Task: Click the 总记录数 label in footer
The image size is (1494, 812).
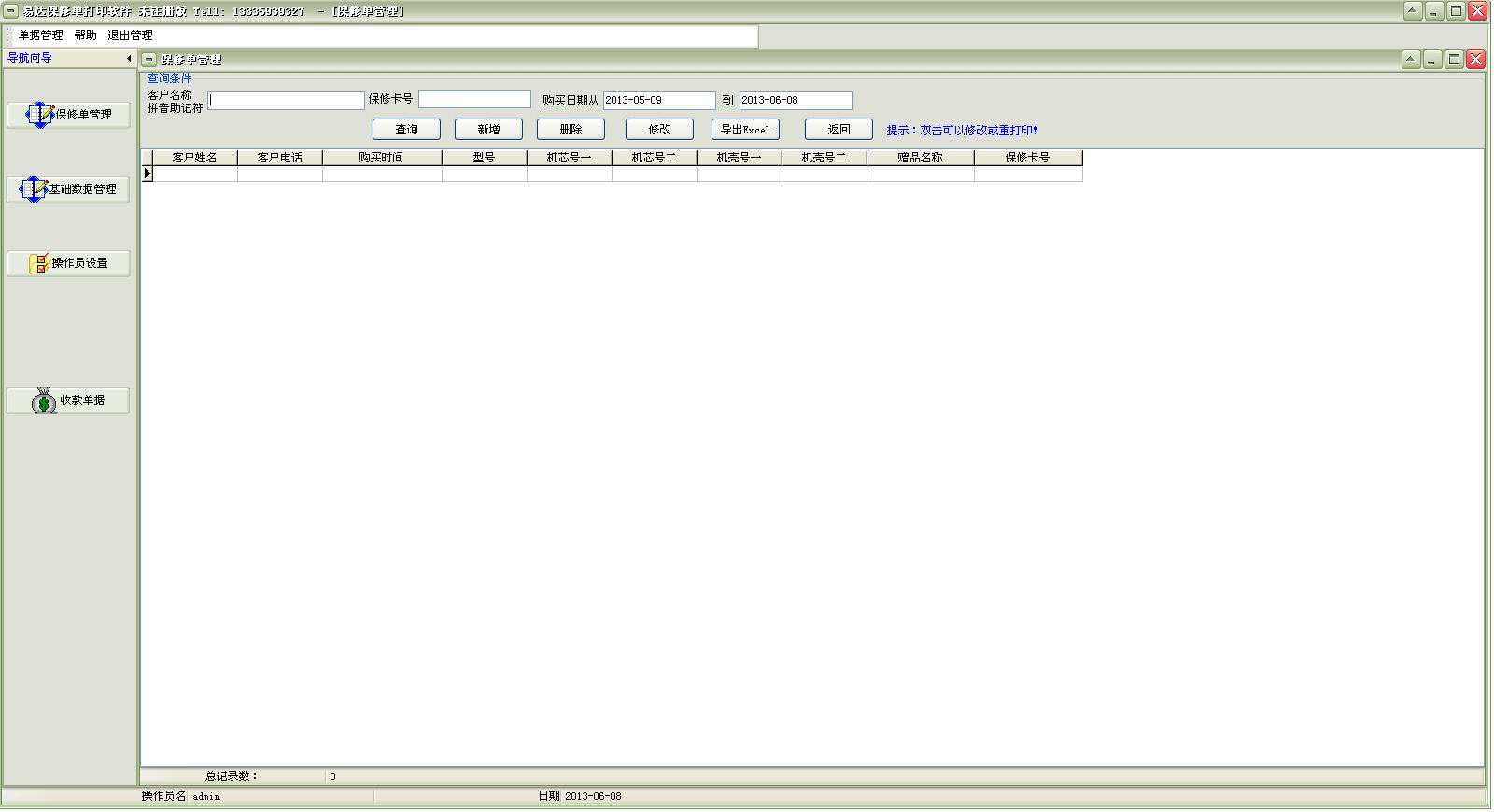Action: click(232, 777)
